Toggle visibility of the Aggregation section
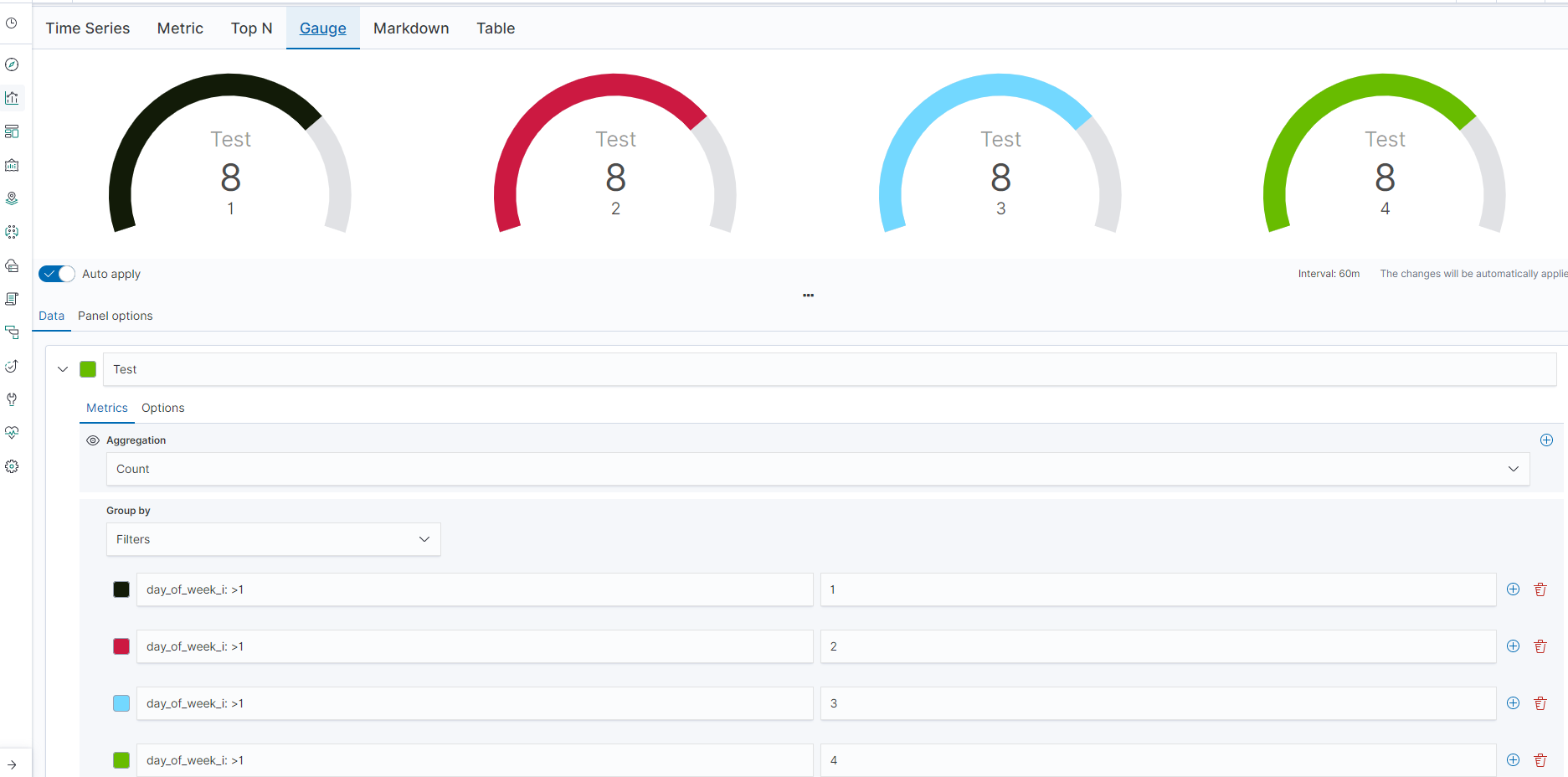The image size is (1568, 777). (92, 440)
